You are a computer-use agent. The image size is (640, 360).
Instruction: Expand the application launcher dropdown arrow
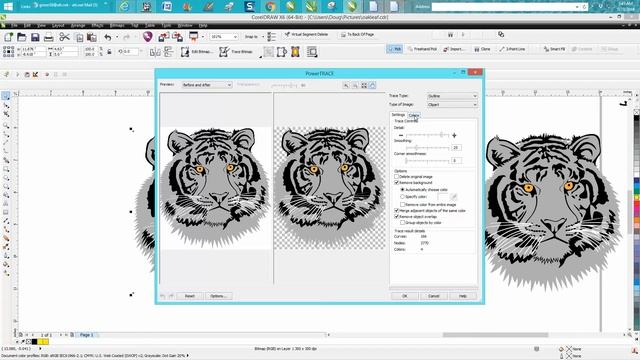[x=202, y=37]
